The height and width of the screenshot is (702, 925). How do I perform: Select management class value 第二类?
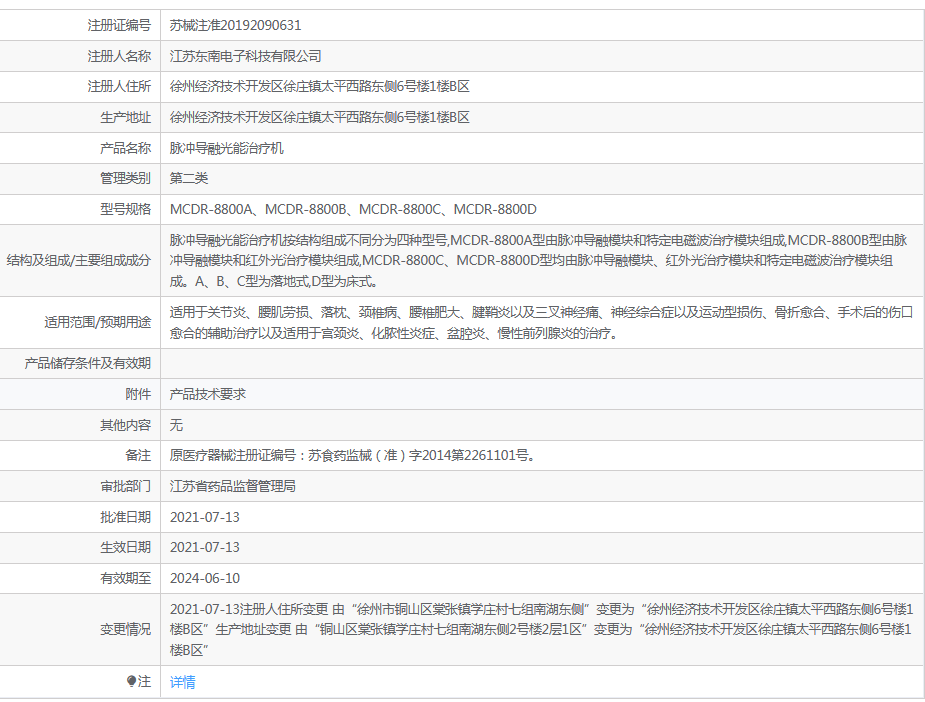[x=189, y=178]
